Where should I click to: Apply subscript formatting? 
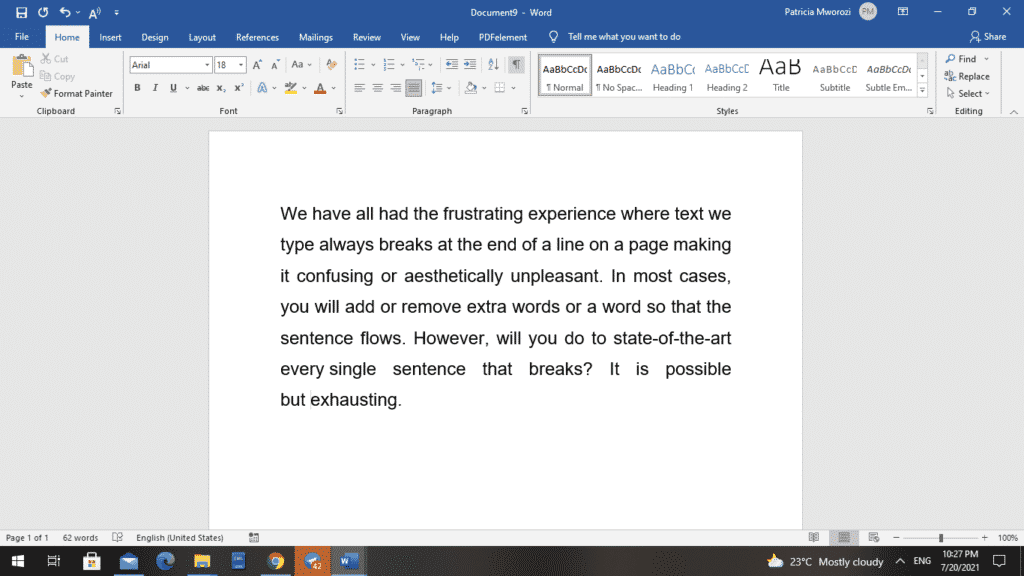coord(221,88)
